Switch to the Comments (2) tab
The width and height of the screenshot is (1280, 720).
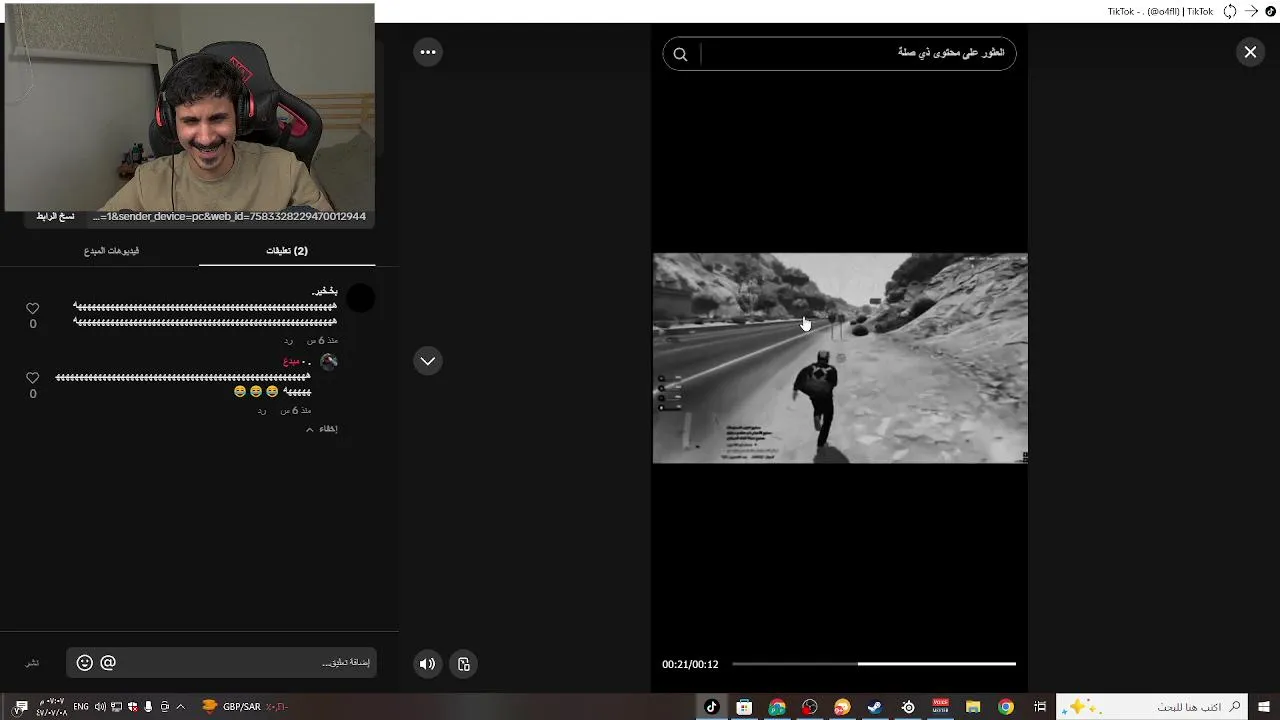pos(287,251)
